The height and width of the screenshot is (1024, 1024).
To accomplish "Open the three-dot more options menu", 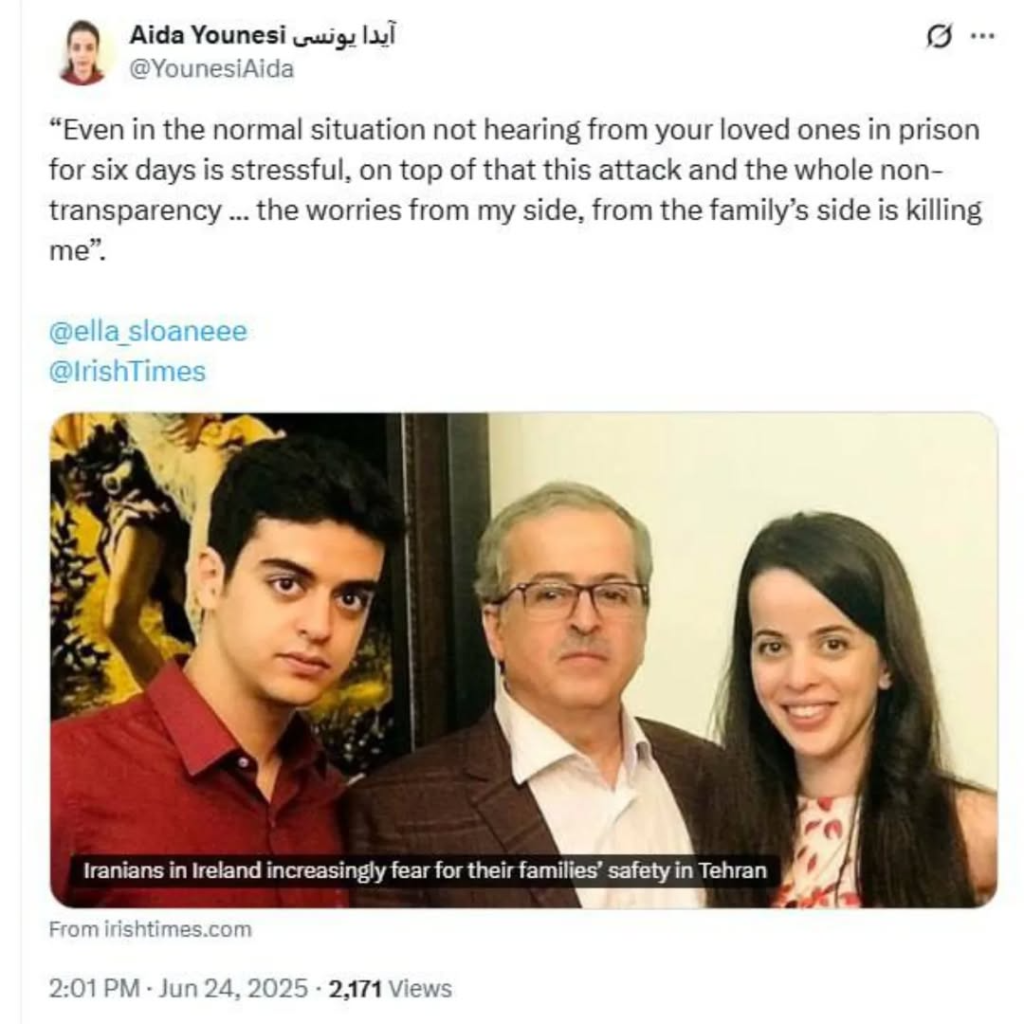I will click(983, 37).
